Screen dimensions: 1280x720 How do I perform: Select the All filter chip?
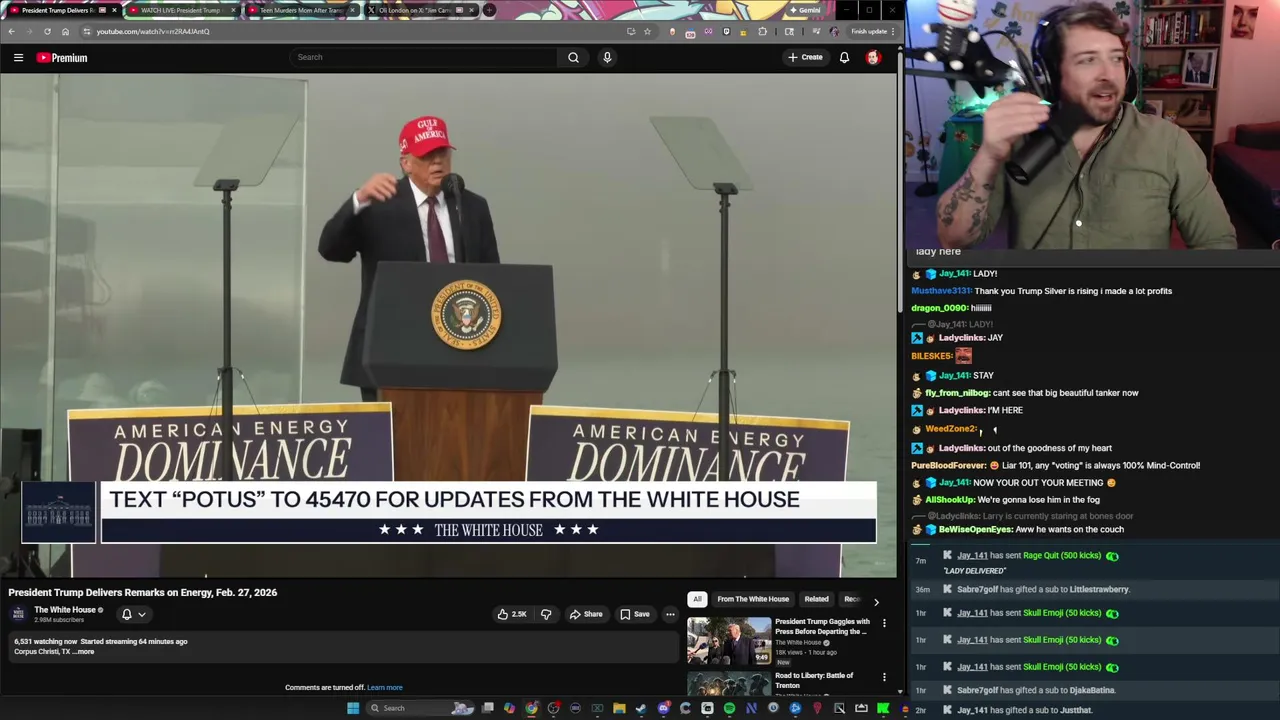(697, 599)
